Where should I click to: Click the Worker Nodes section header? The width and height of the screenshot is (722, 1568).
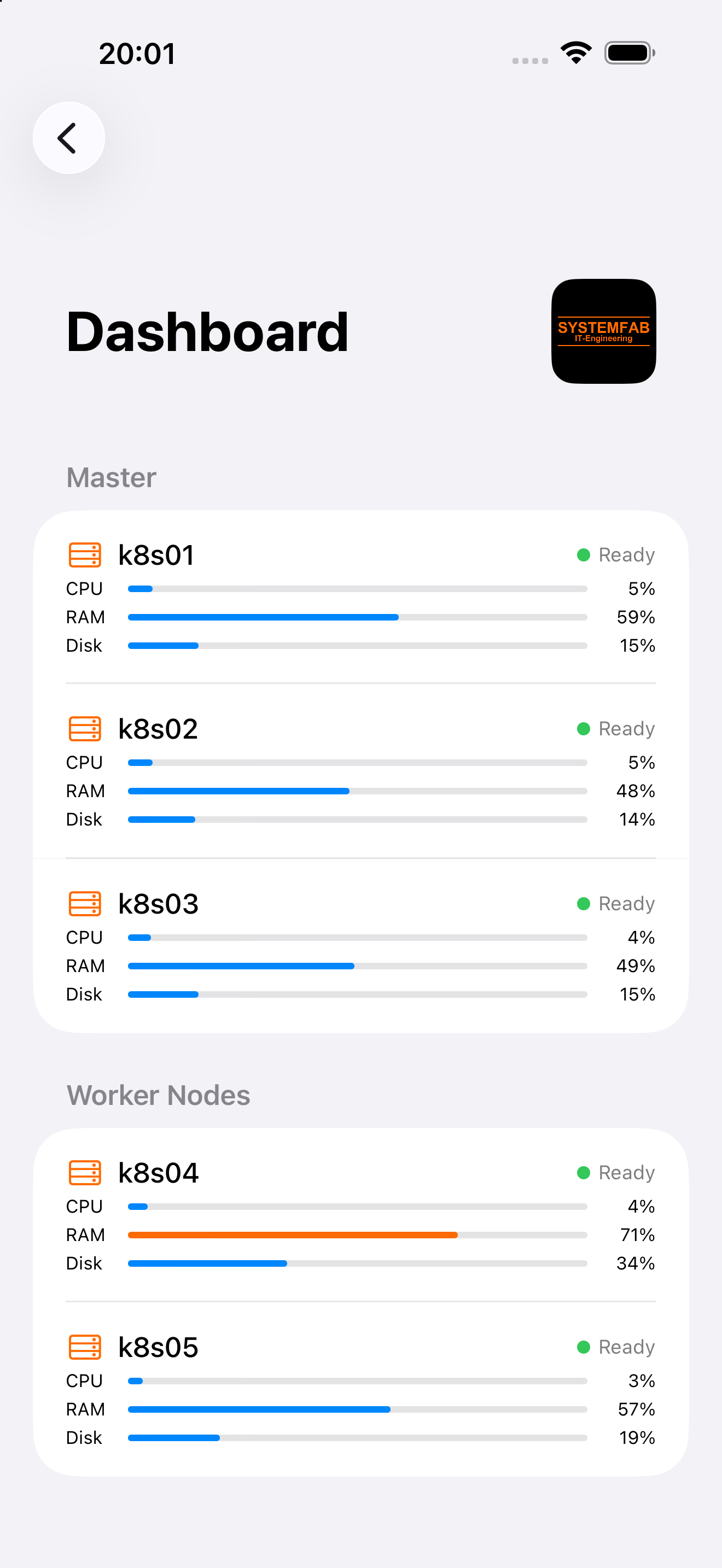point(158,1096)
